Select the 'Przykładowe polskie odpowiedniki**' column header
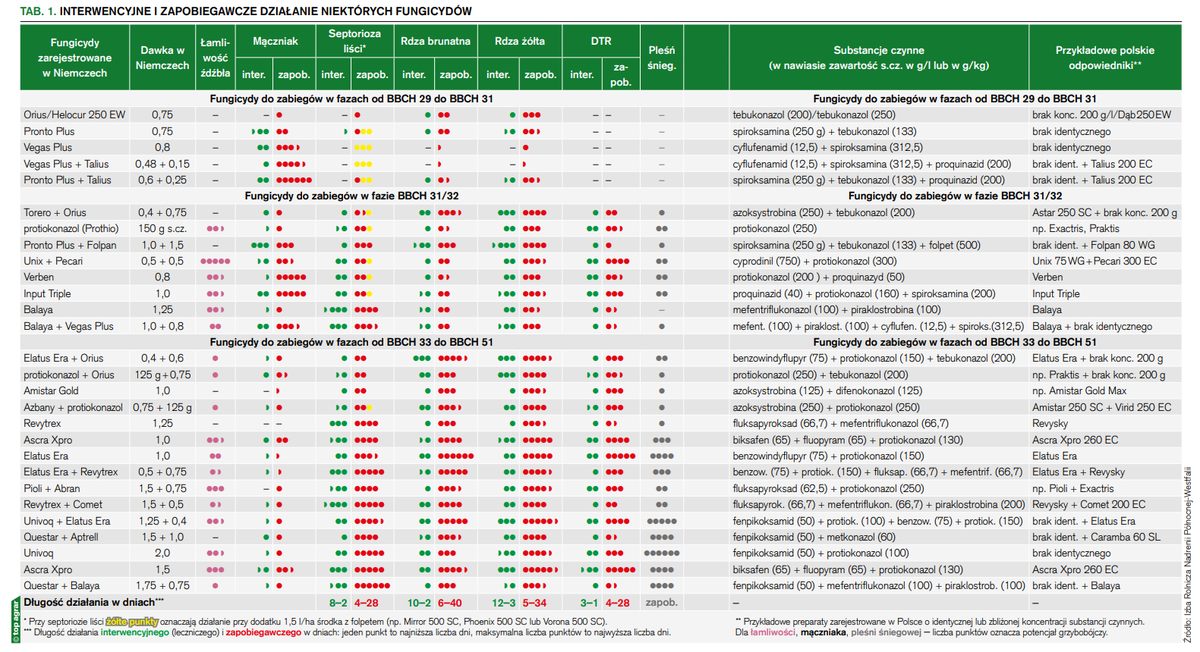1200x652 pixels. pos(1105,58)
